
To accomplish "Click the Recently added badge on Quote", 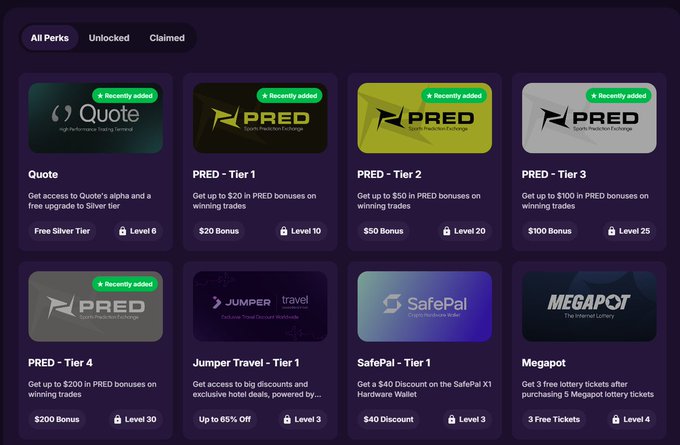I will click(x=125, y=95).
